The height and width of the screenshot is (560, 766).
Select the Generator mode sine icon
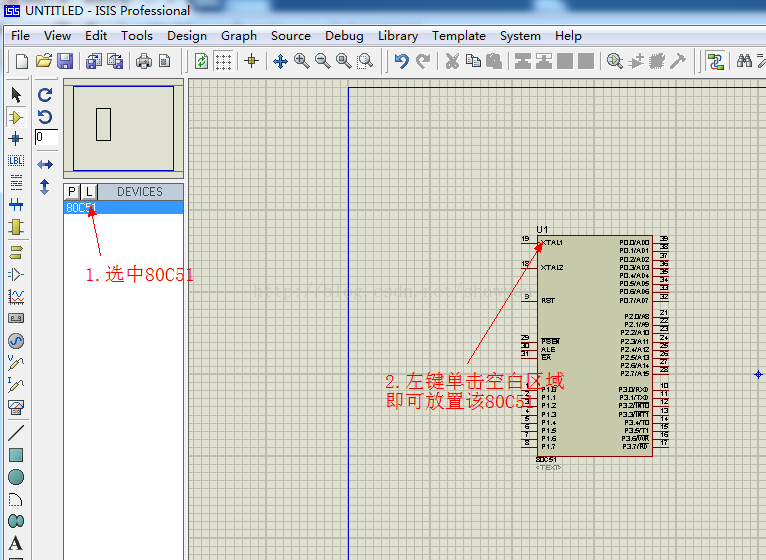point(16,341)
